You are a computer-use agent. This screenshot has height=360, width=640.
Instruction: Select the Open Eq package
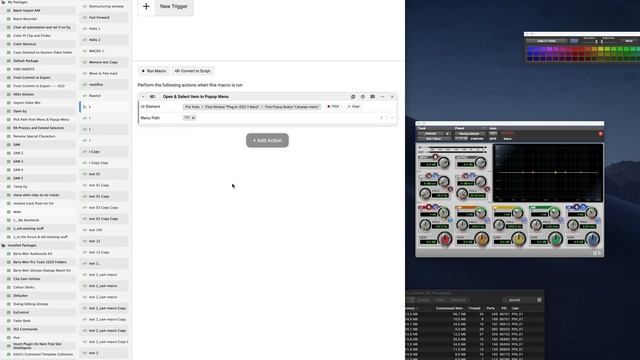click(38, 111)
